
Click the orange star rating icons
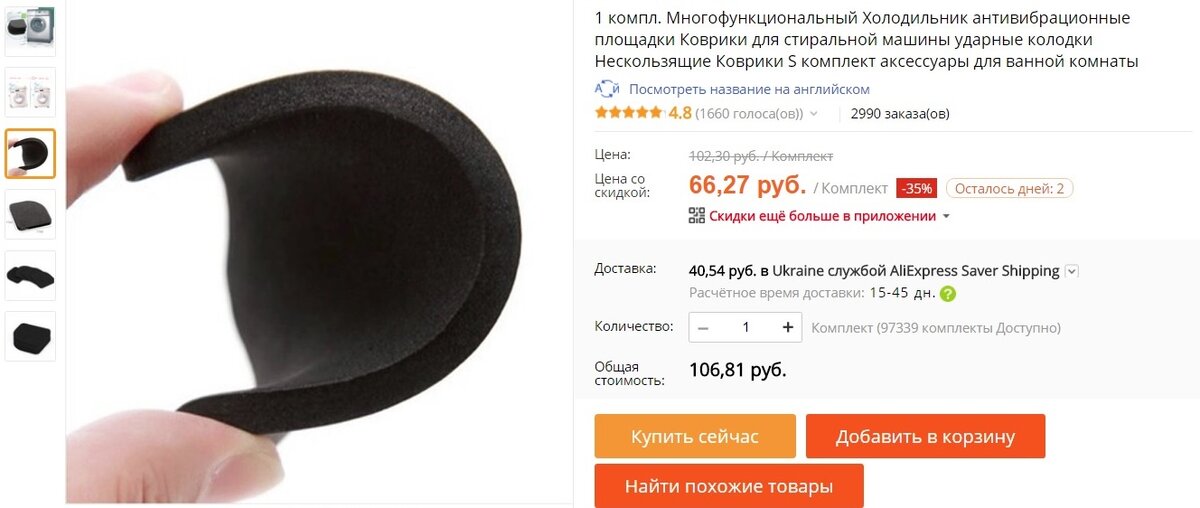pyautogui.click(x=629, y=113)
